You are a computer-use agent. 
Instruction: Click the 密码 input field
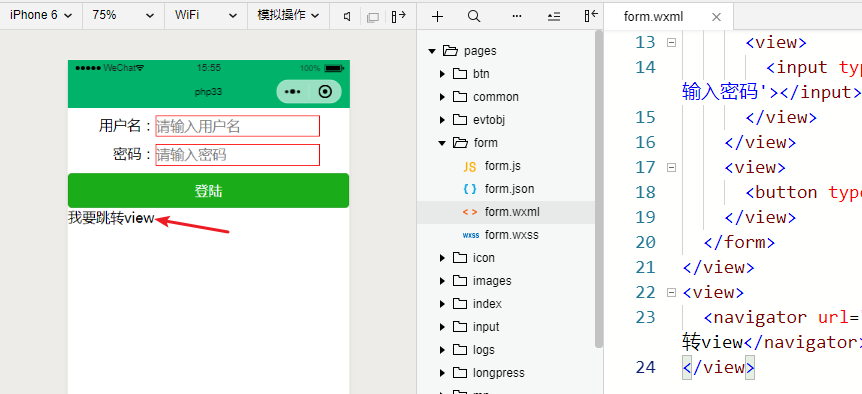237,155
